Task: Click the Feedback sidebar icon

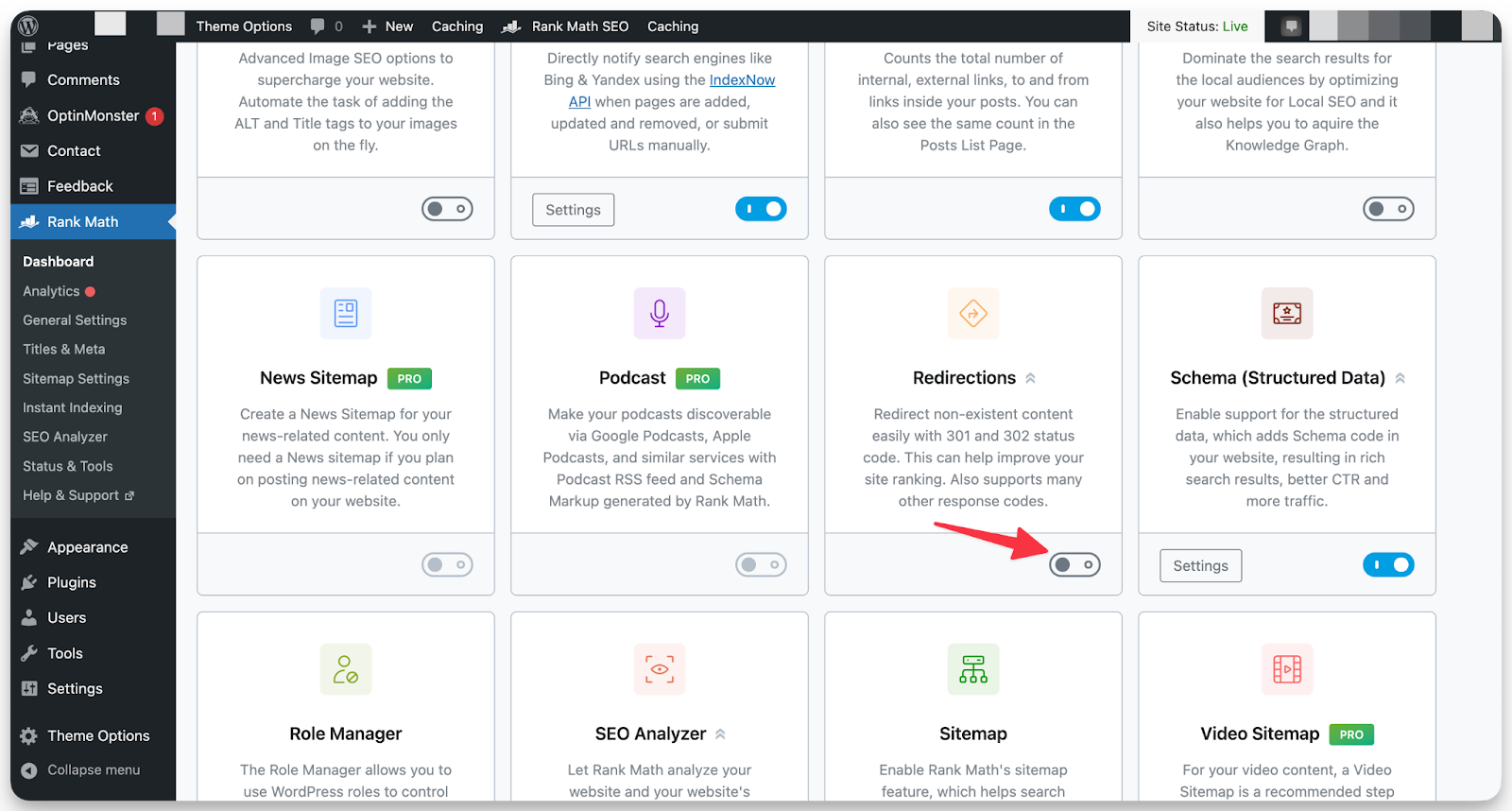Action: [29, 186]
